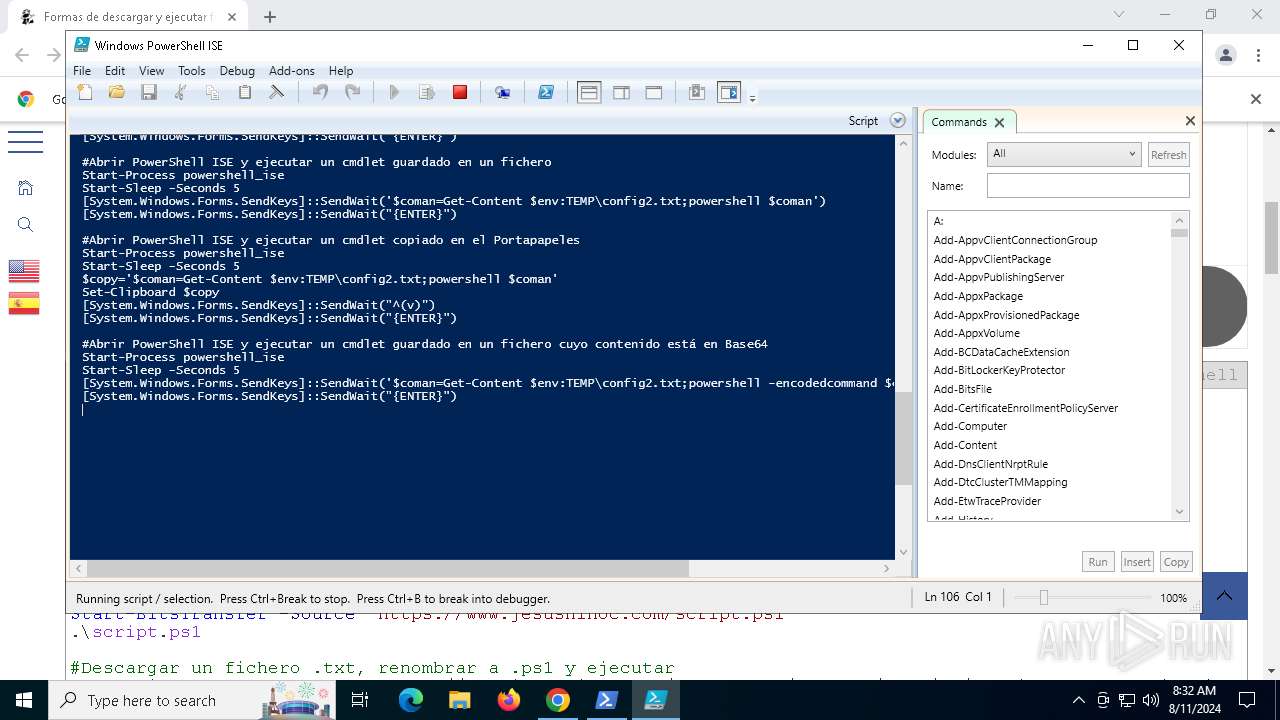Show script pane maximized icon
The image size is (1280, 720).
[653, 92]
